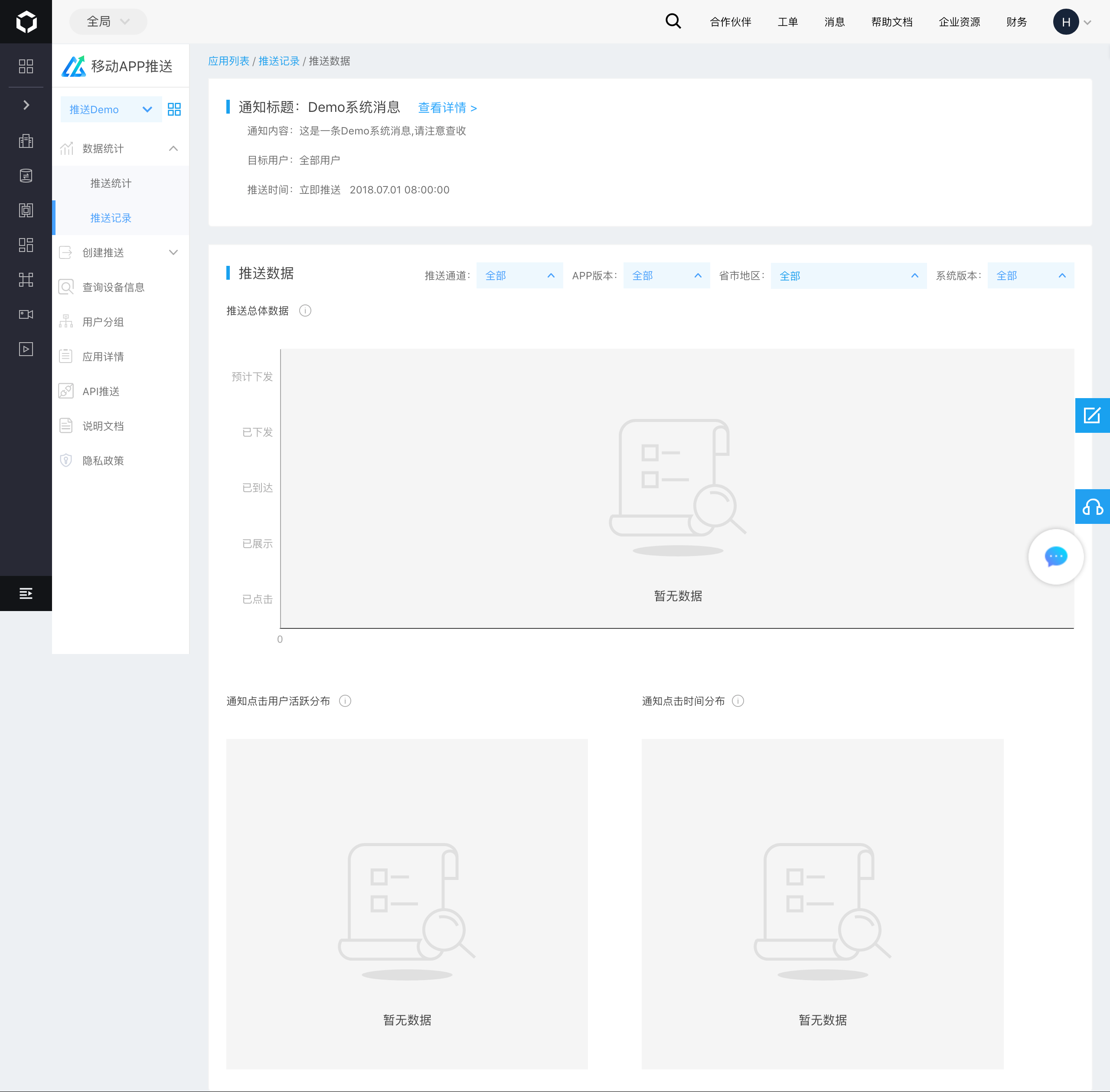Image resolution: width=1110 pixels, height=1092 pixels.
Task: Toggle the sidebar collapse menu icon
Action: click(26, 594)
